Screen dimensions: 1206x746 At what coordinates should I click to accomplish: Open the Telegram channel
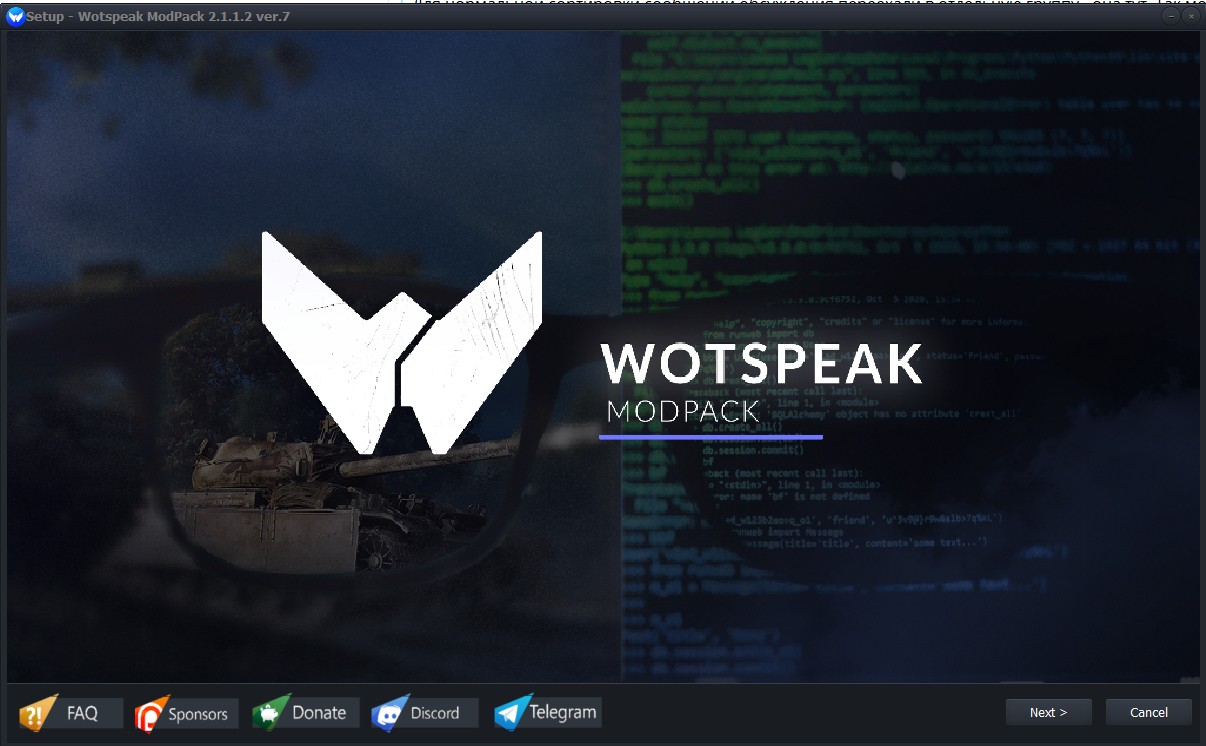click(x=547, y=712)
